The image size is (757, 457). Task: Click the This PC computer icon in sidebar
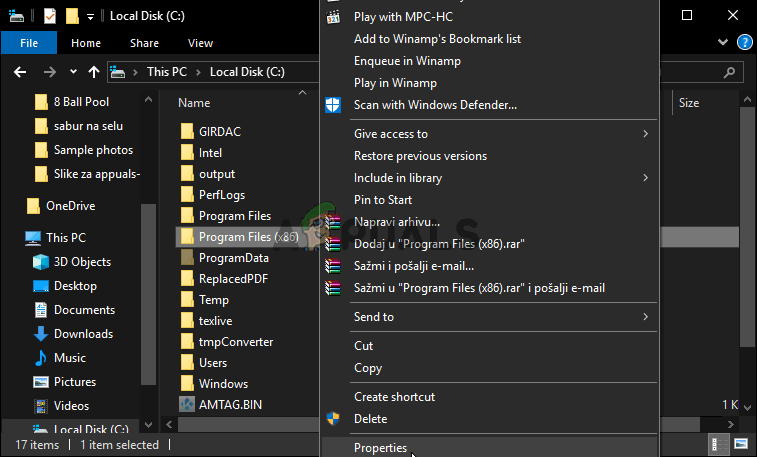click(33, 238)
